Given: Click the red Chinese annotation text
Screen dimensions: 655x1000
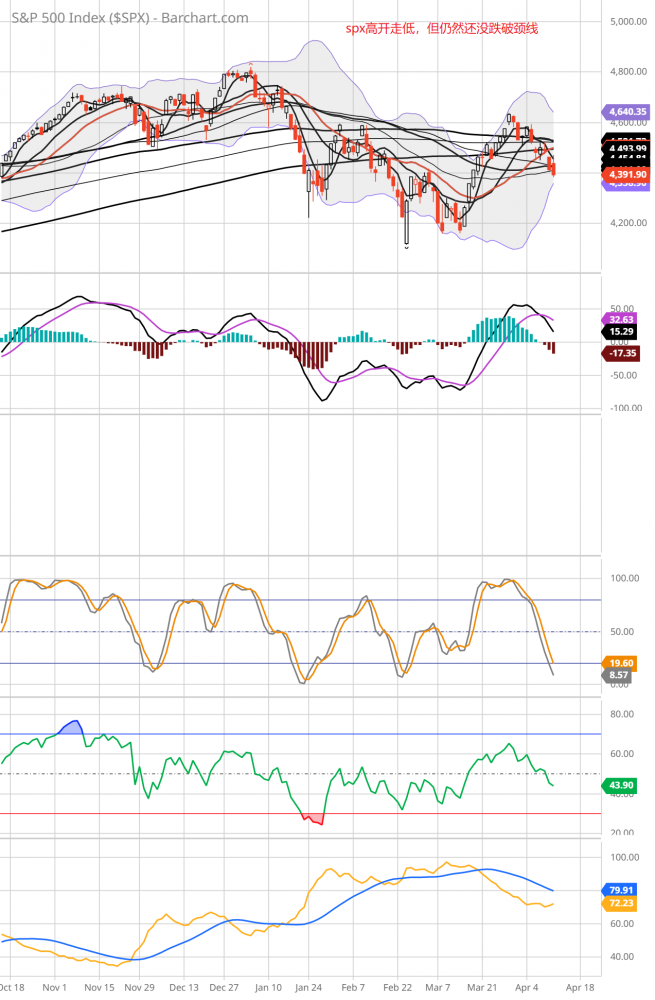Looking at the screenshot, I should (x=442, y=28).
